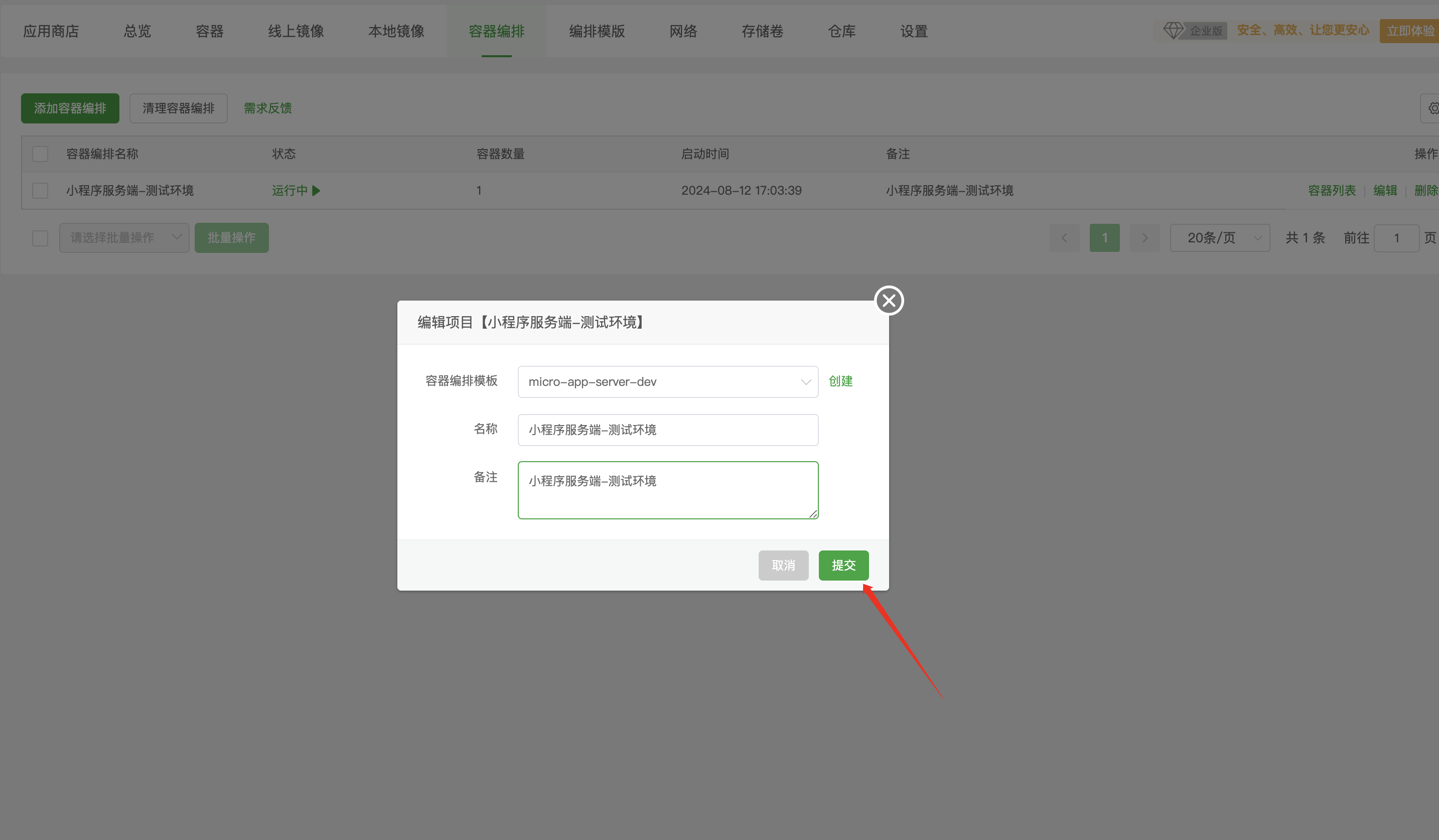Click page number 1 button
The image size is (1439, 840).
coord(1104,237)
